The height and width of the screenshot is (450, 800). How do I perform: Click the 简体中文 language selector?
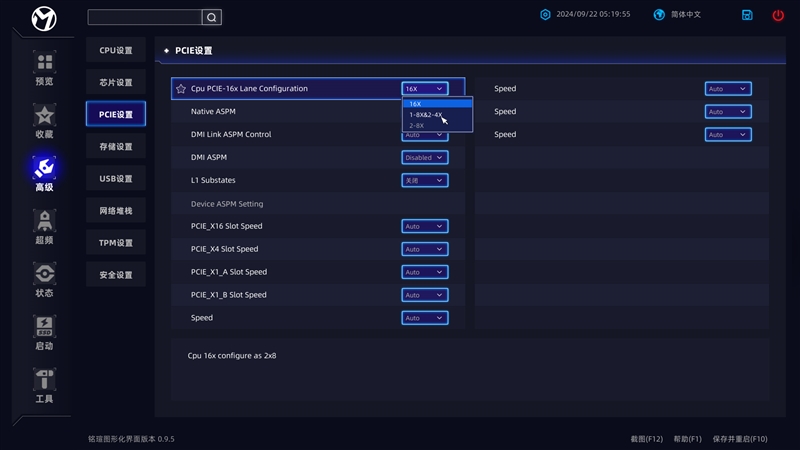pos(686,14)
